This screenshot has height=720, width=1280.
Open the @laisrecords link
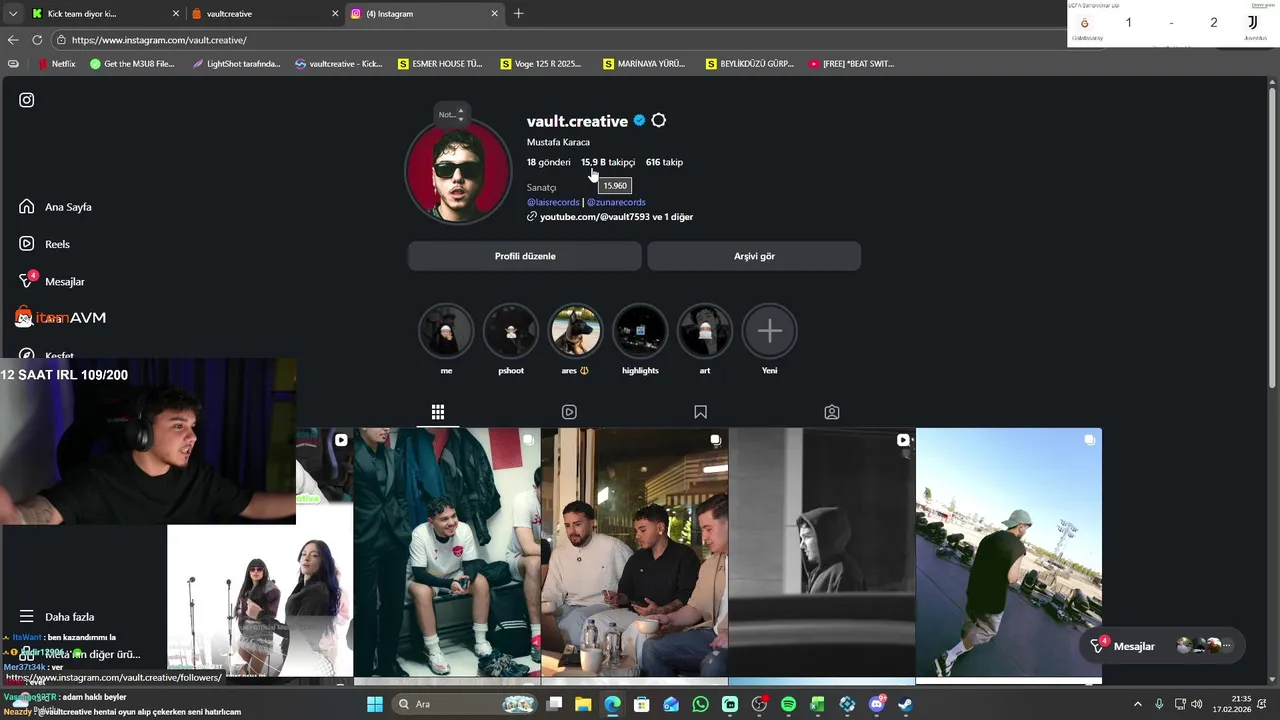point(553,202)
